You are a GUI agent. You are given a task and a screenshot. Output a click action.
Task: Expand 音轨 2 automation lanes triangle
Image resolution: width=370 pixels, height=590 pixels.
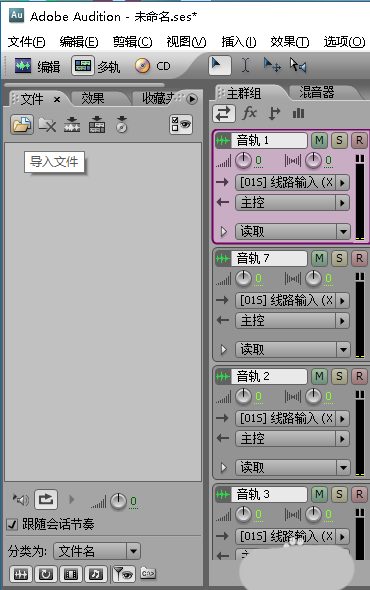coord(224,467)
